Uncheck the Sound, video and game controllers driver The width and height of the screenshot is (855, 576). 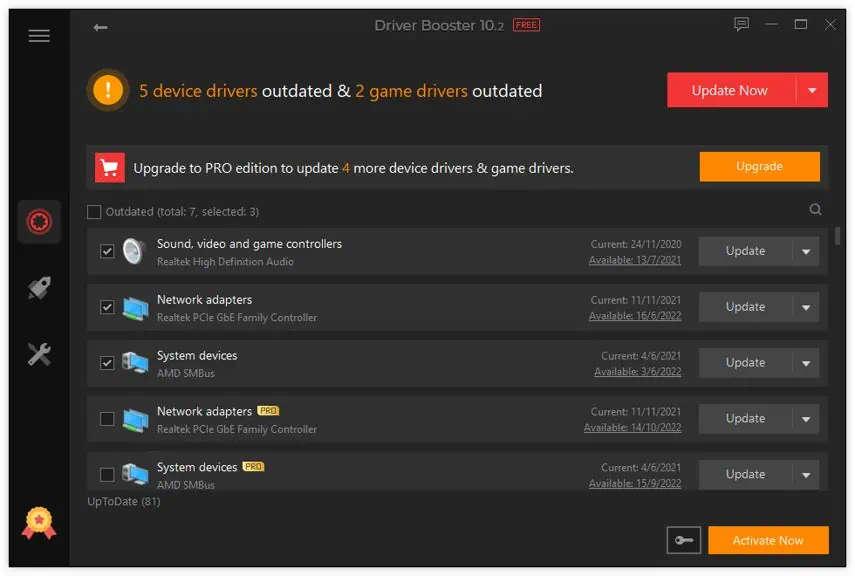point(107,251)
